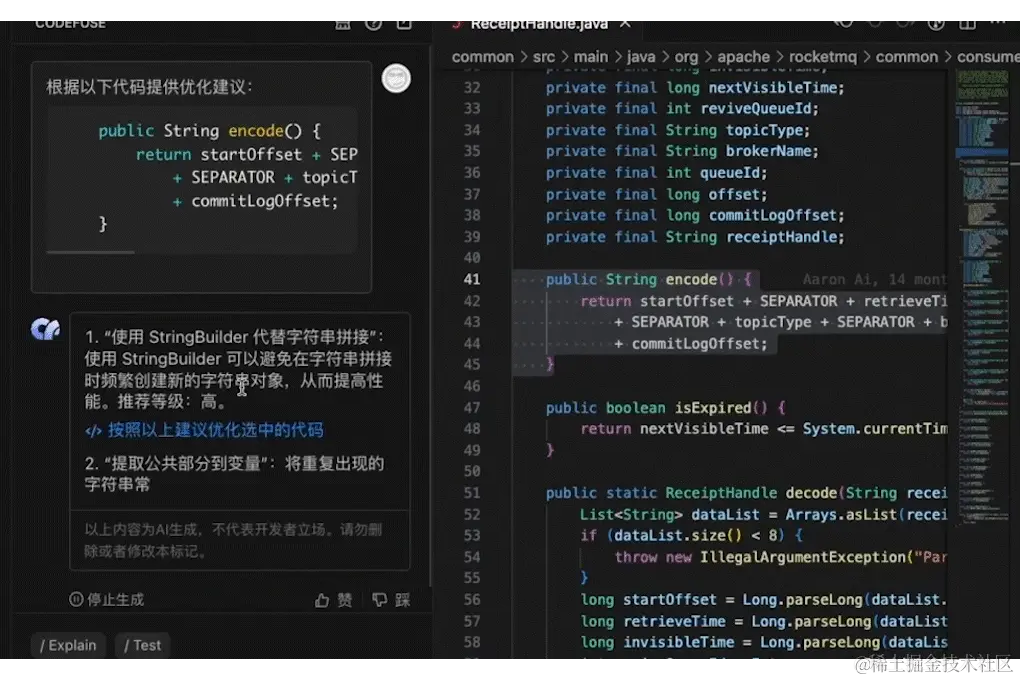Open the 'src' breadcrumb segment
Image resolution: width=1020 pixels, height=680 pixels.
pos(544,57)
